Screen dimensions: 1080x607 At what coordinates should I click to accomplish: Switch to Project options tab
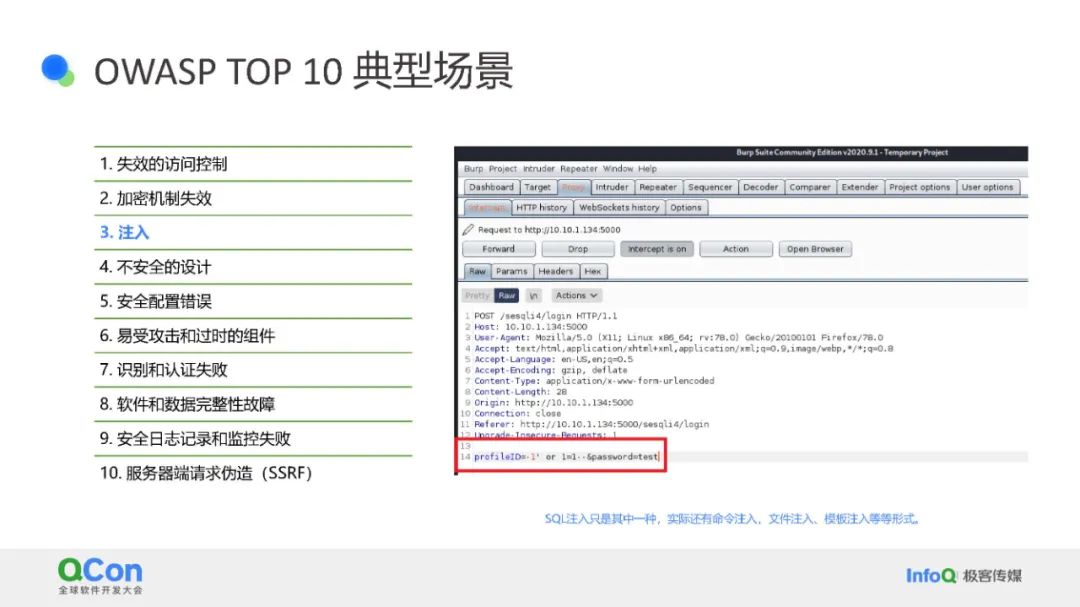(920, 187)
